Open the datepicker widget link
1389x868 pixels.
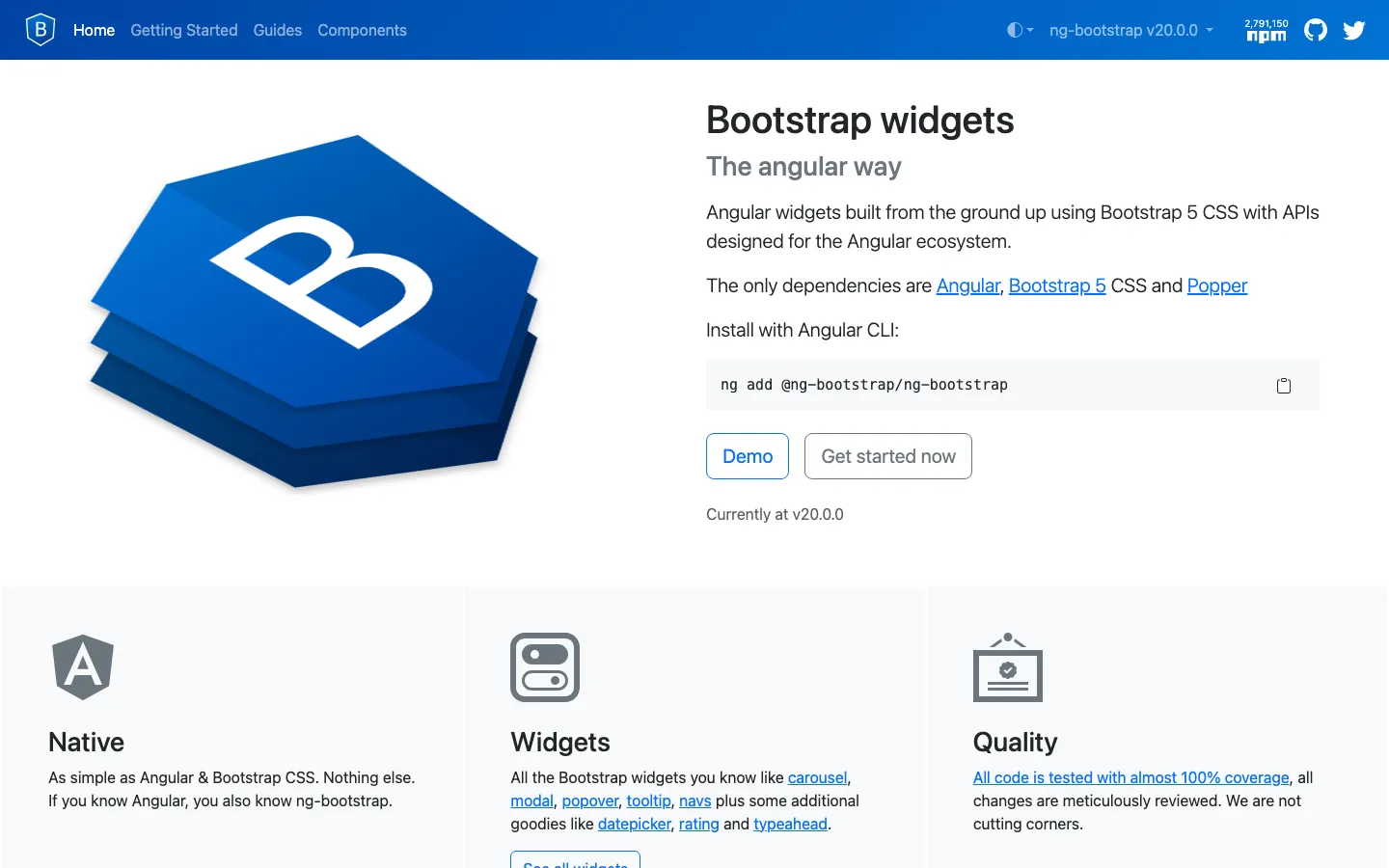[634, 824]
